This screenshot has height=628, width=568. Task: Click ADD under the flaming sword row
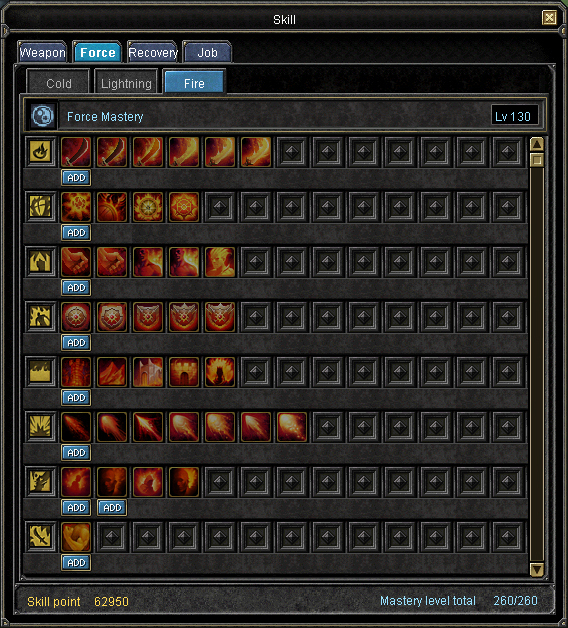[x=76, y=178]
